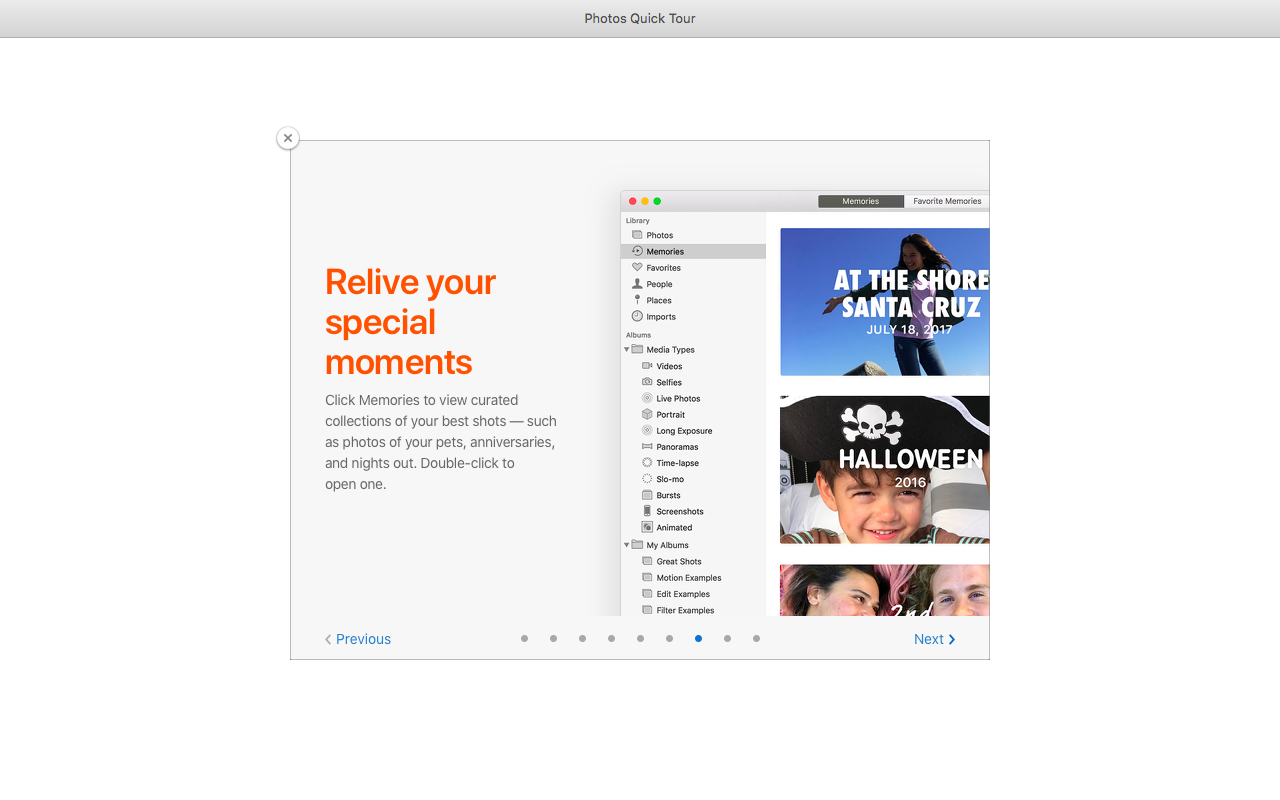Select the last page indicator dot
This screenshot has width=1280, height=800.
point(756,638)
